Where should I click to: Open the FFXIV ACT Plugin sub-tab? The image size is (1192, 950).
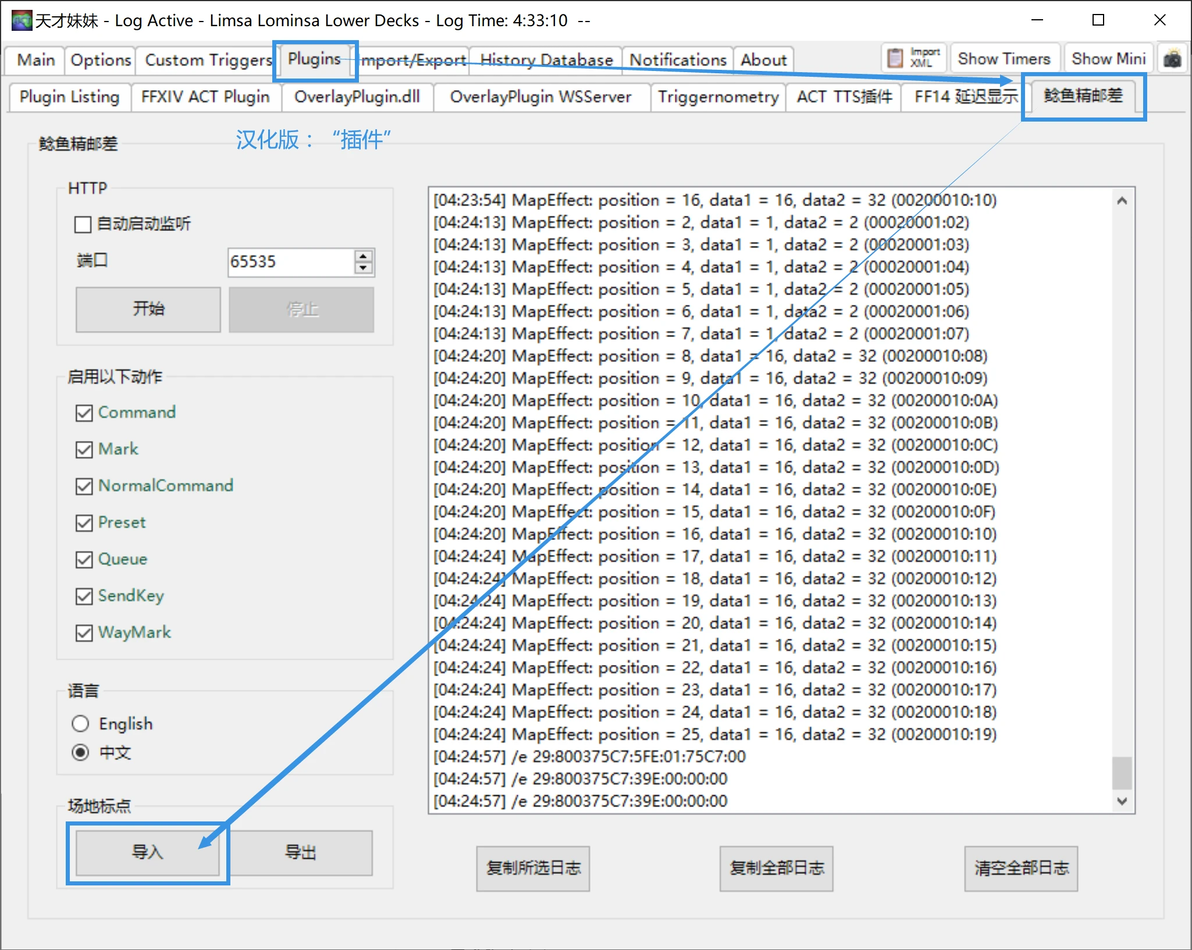[205, 97]
